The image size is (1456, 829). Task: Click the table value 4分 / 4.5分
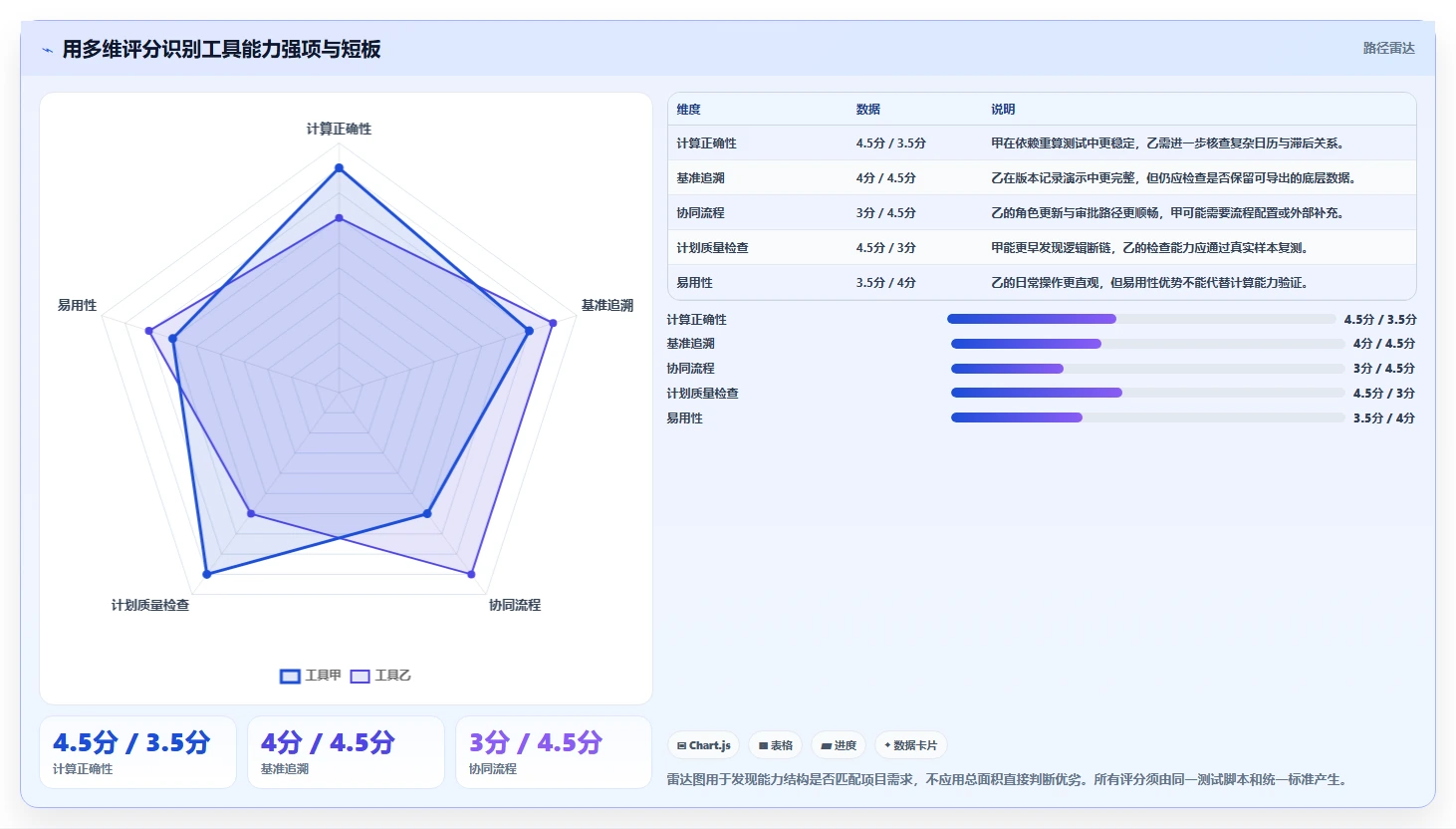885,178
